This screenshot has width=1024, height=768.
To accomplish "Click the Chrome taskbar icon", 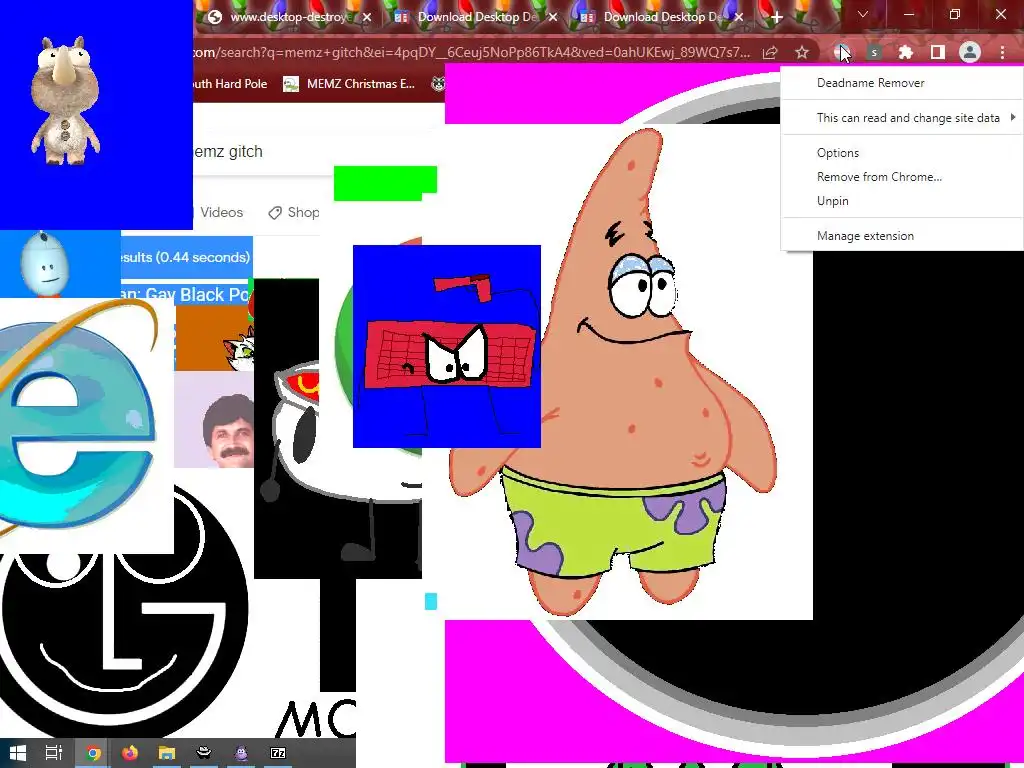I will pyautogui.click(x=93, y=753).
